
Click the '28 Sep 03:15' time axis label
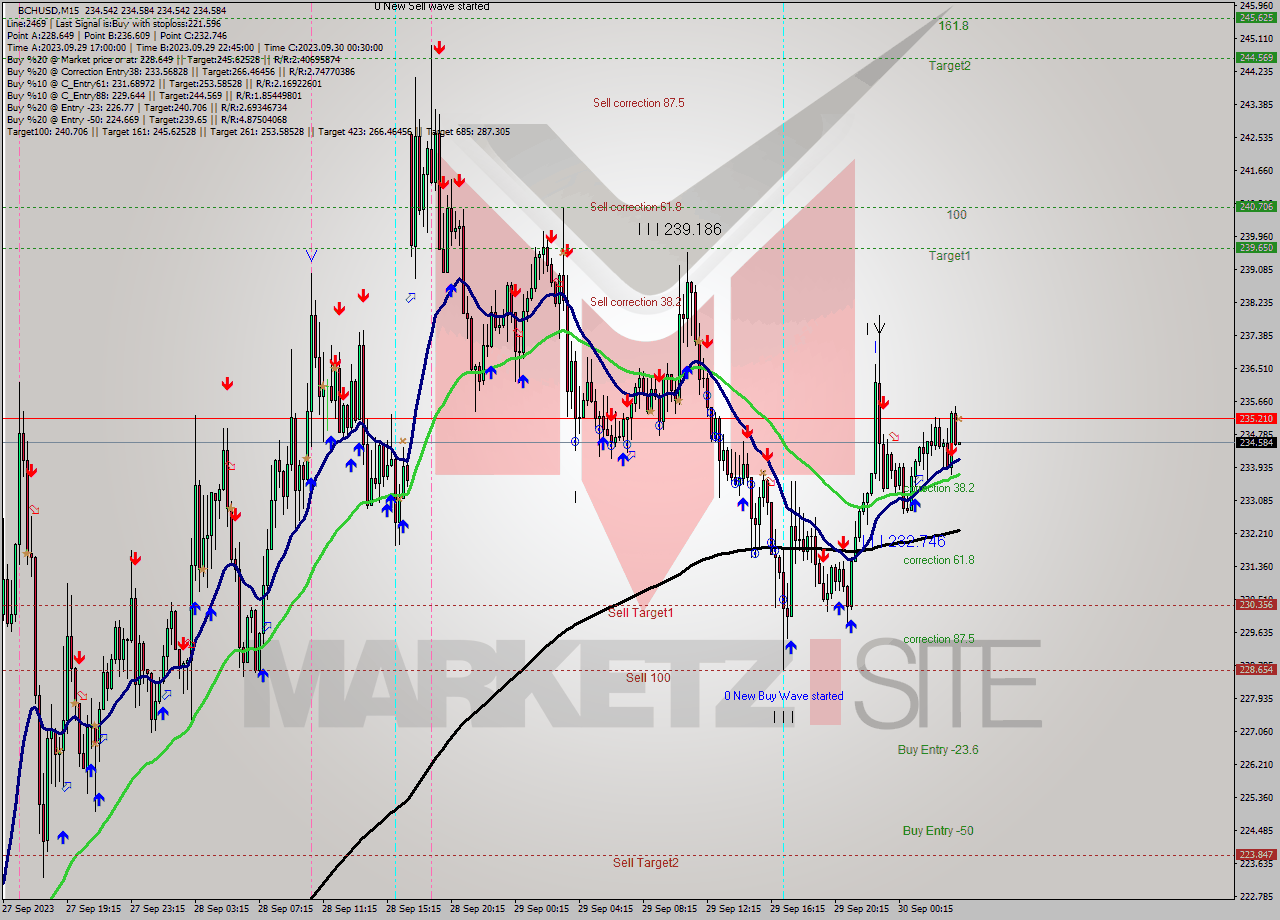(221, 909)
